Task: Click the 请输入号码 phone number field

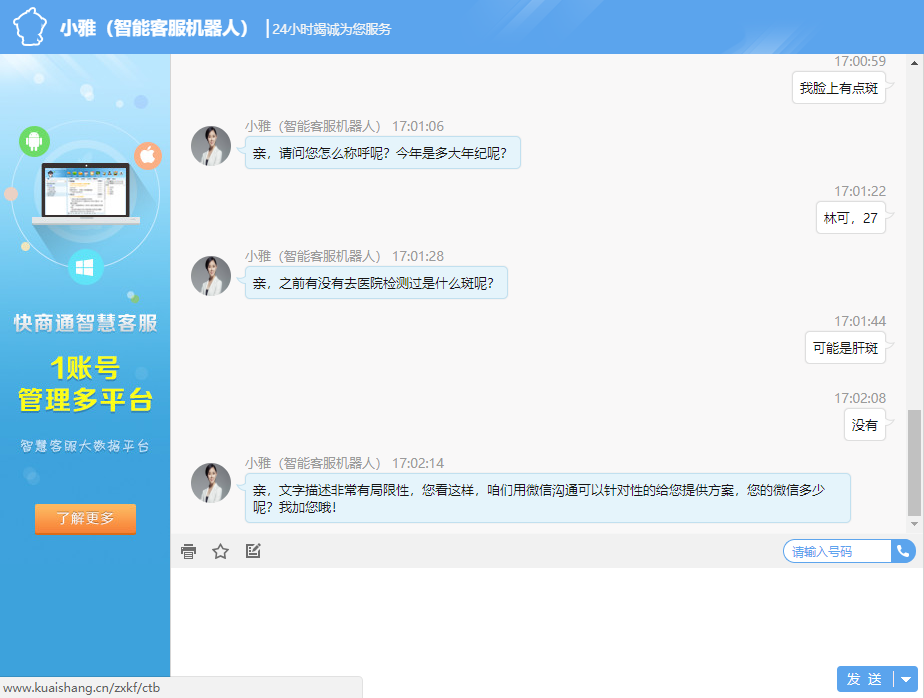Action: point(840,551)
